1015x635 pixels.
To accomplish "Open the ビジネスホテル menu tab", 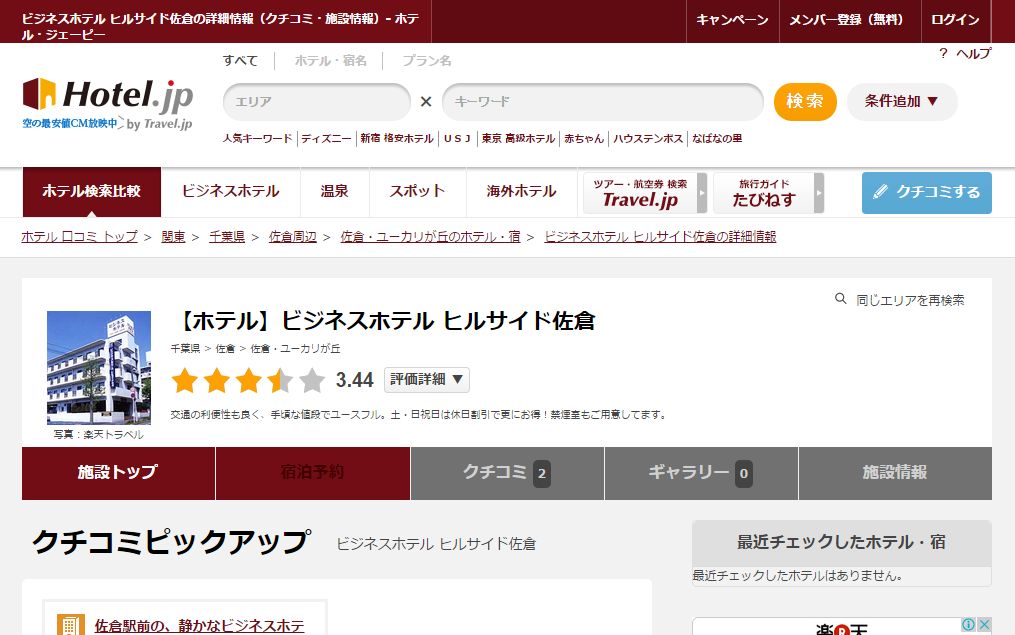I will (x=230, y=192).
